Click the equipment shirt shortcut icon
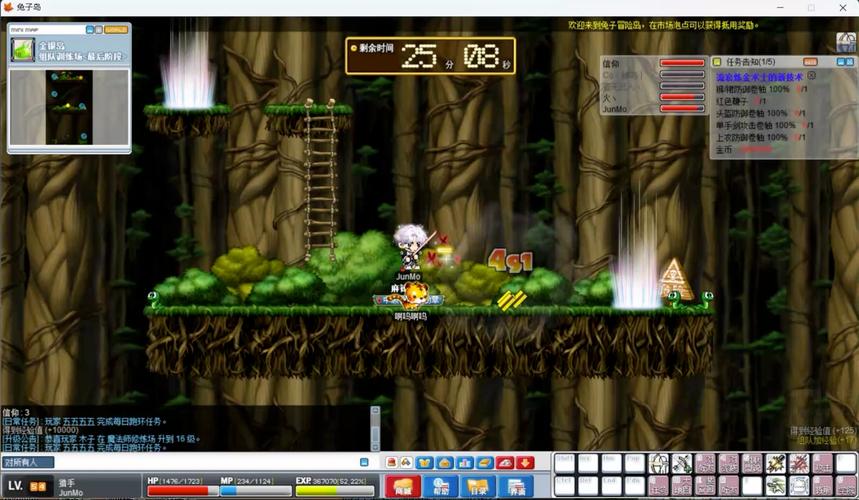Screen dimensions: 859x500 424,463
